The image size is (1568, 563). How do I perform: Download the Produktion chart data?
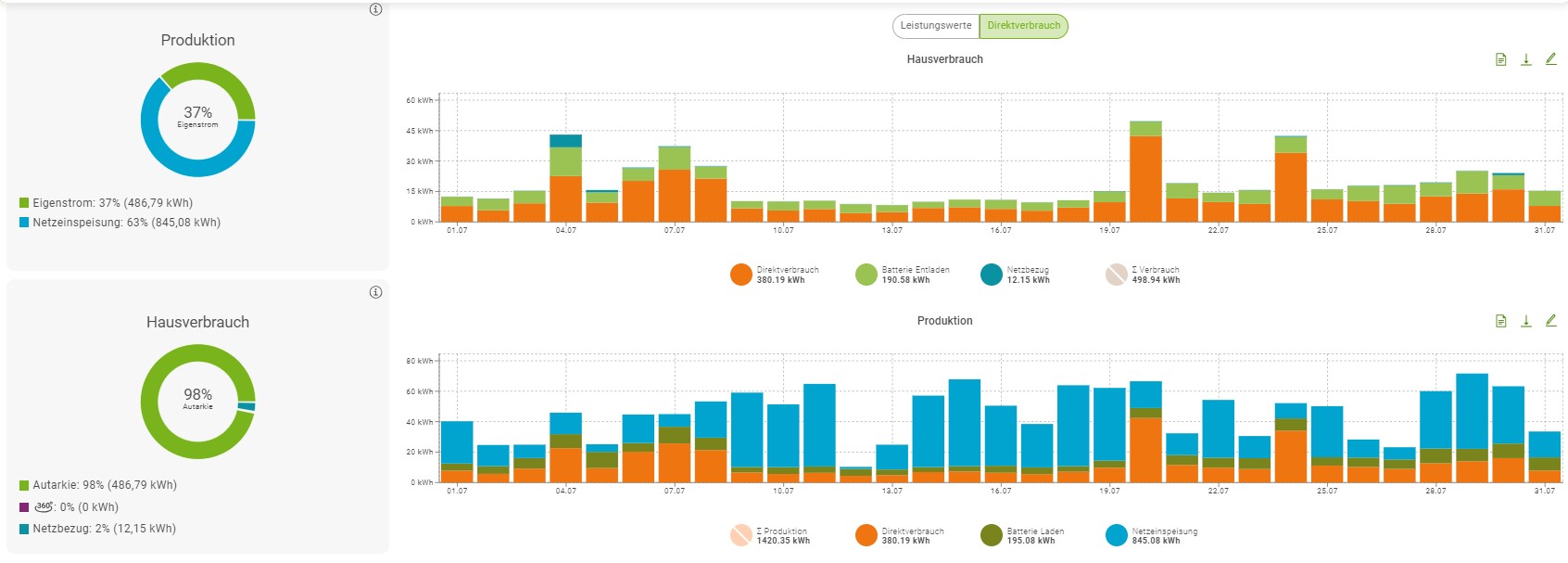tap(1525, 321)
